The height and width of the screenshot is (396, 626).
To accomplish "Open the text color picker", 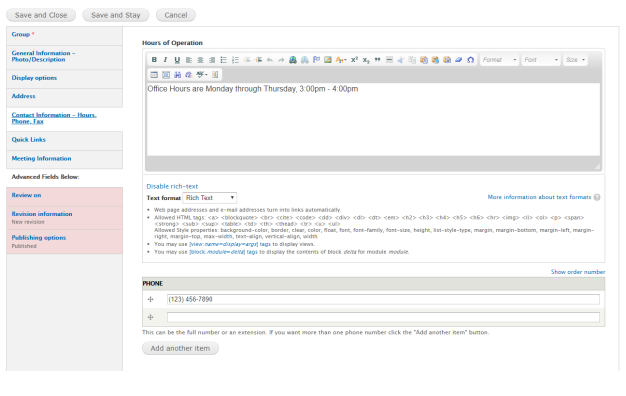I will [x=341, y=60].
